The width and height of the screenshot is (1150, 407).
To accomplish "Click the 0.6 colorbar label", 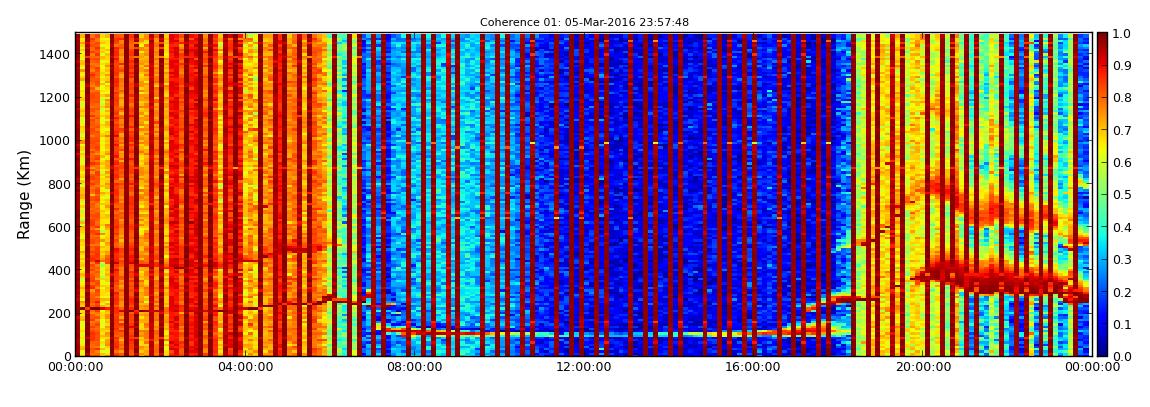I will pyautogui.click(x=1122, y=163).
